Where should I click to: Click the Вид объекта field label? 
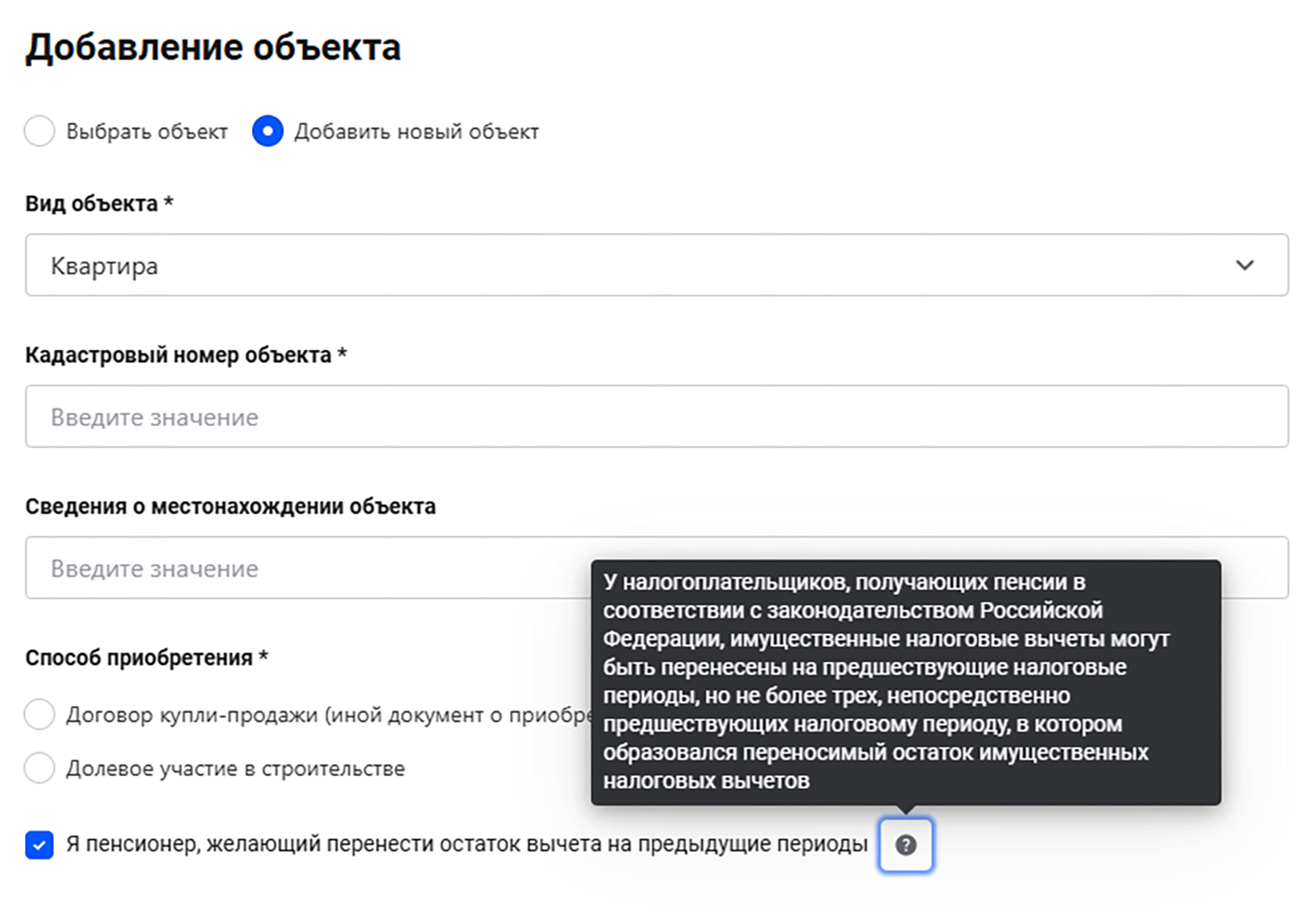tap(100, 204)
